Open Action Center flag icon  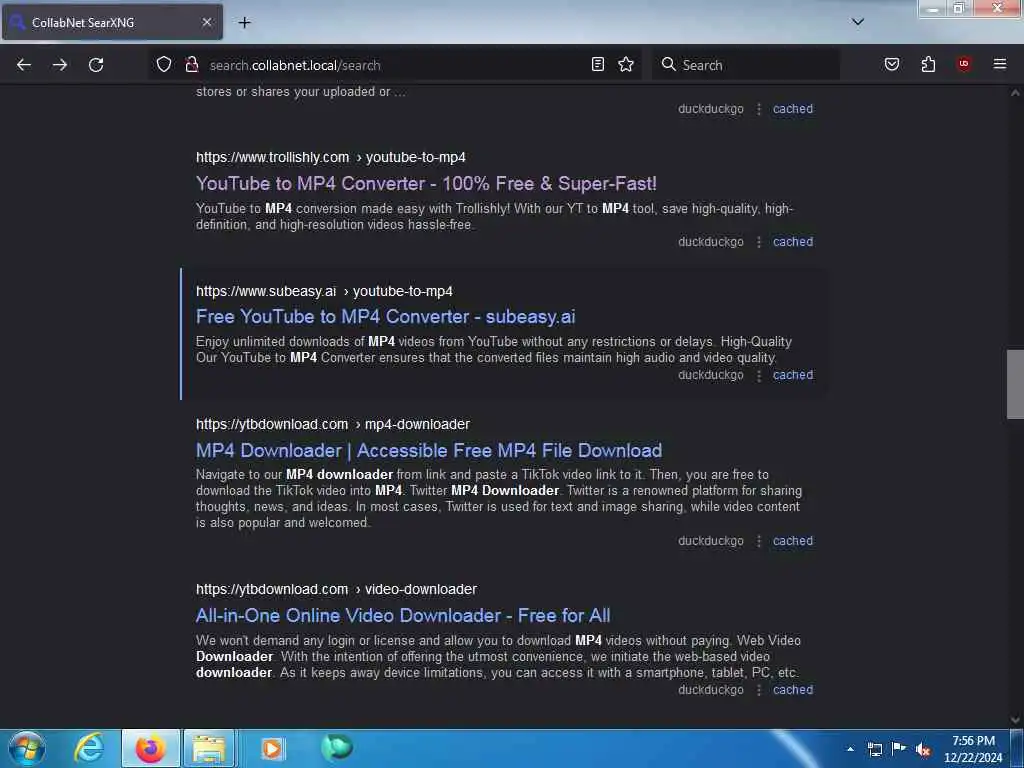coord(899,748)
